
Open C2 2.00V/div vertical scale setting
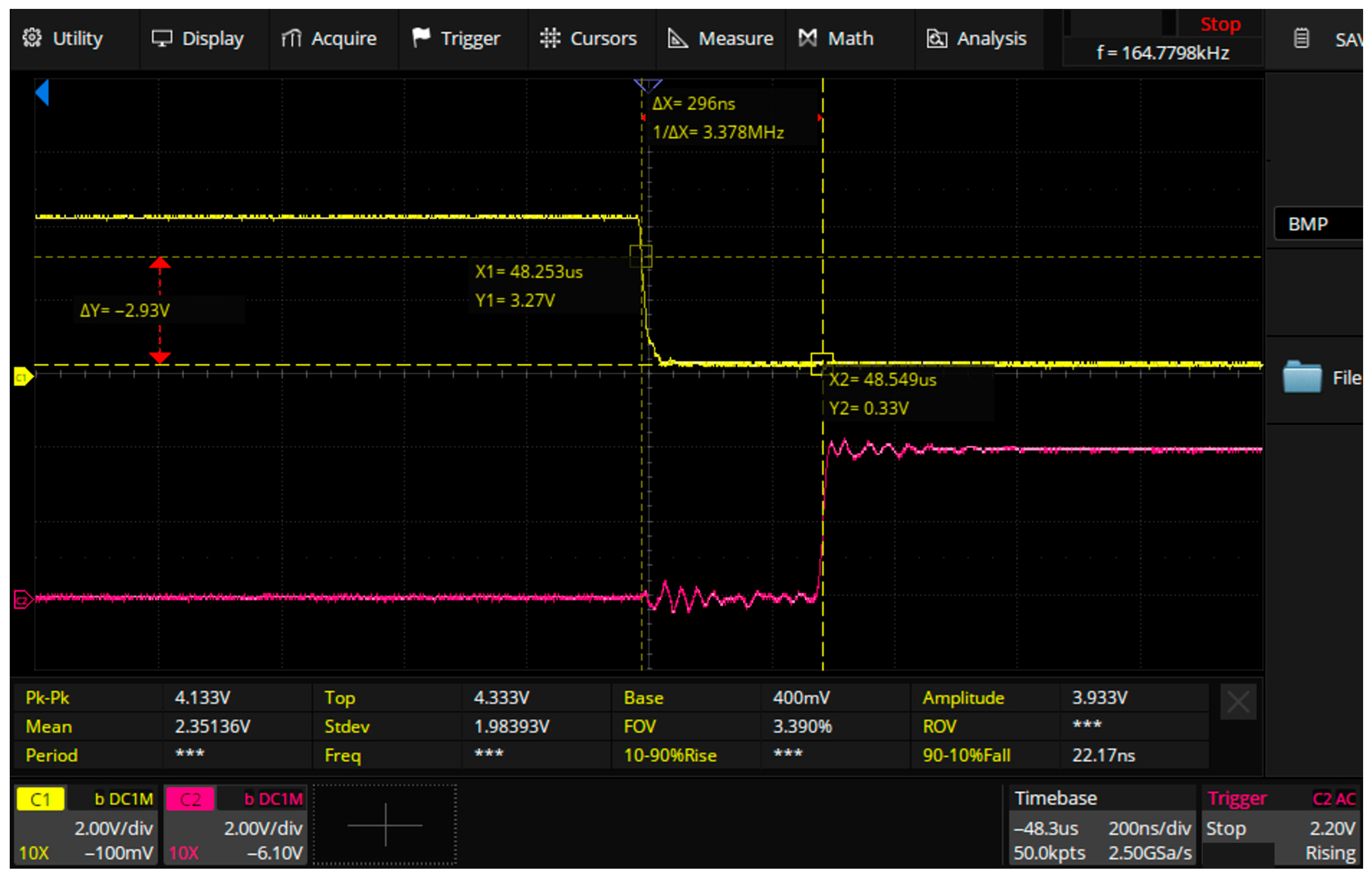pos(263,828)
